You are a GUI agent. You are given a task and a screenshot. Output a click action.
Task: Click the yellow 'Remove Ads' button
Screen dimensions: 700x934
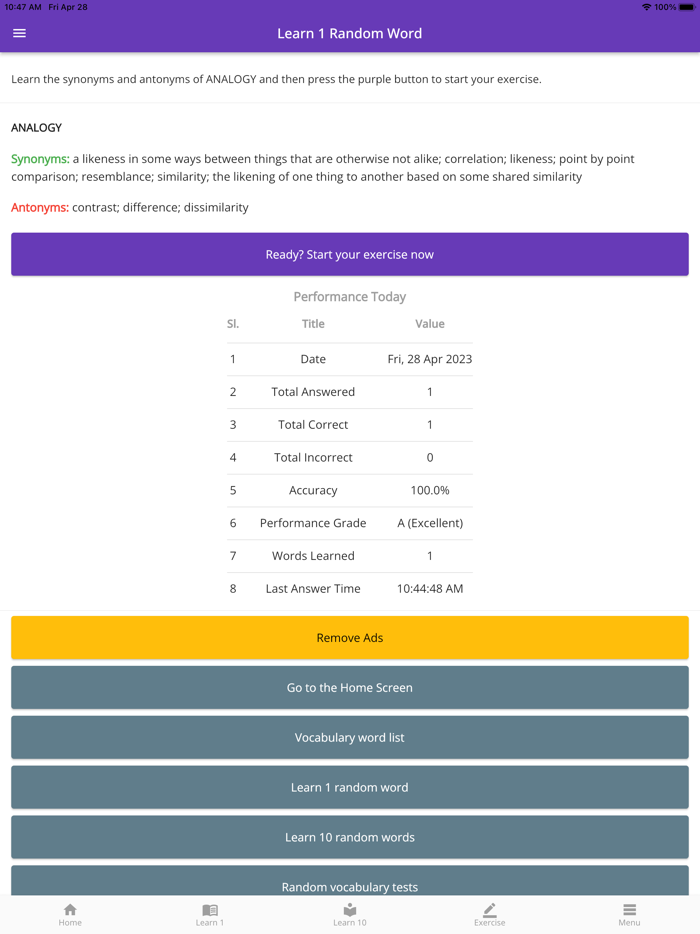(350, 637)
